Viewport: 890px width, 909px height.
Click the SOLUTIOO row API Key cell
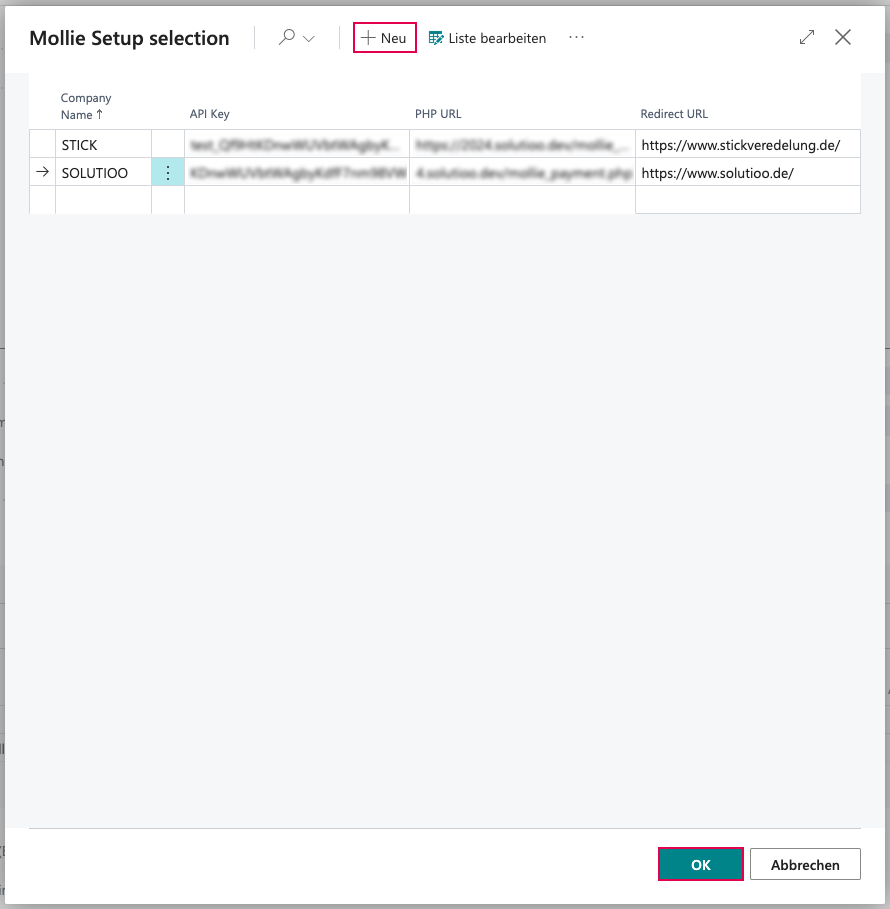tap(297, 173)
